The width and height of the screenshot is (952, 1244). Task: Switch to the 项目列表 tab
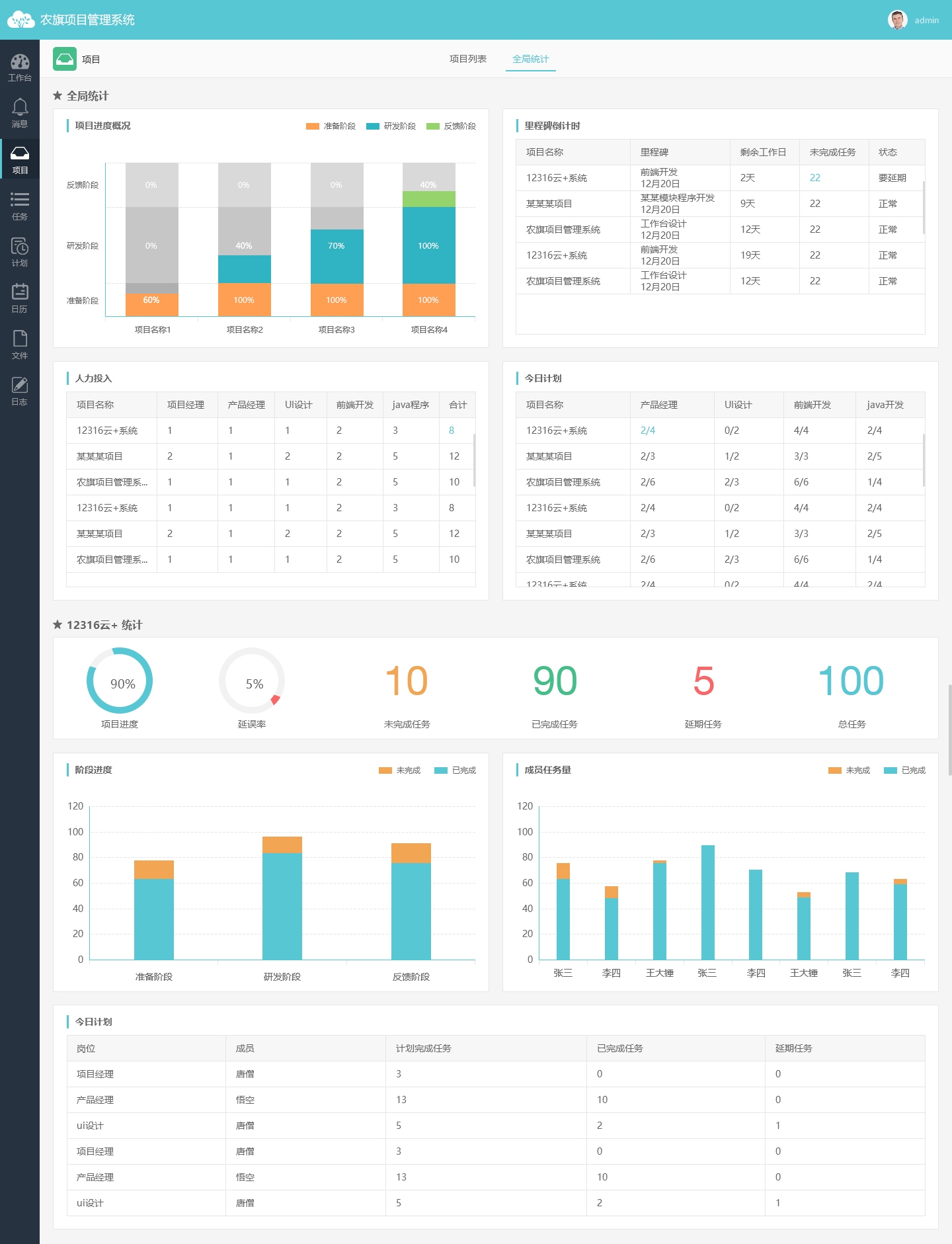pos(468,59)
